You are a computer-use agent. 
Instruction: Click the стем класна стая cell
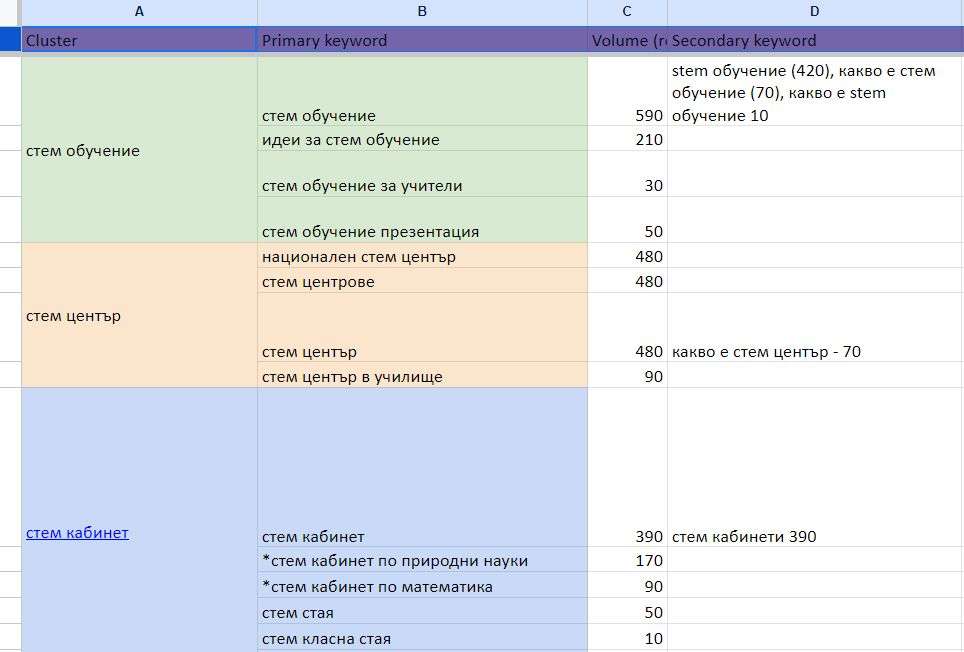[x=422, y=638]
